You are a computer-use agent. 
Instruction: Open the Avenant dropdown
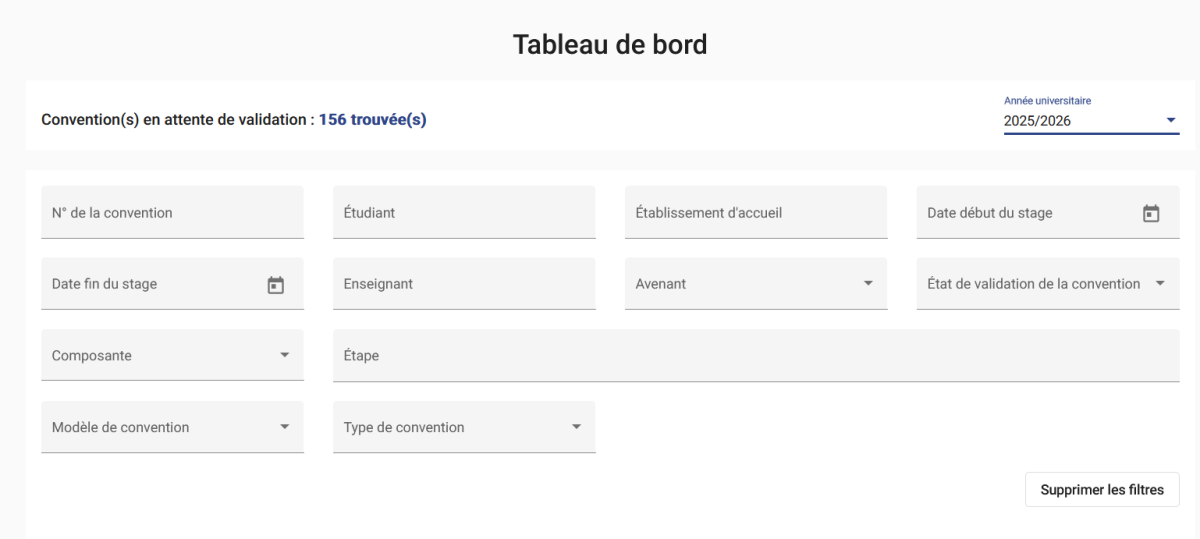pos(756,284)
